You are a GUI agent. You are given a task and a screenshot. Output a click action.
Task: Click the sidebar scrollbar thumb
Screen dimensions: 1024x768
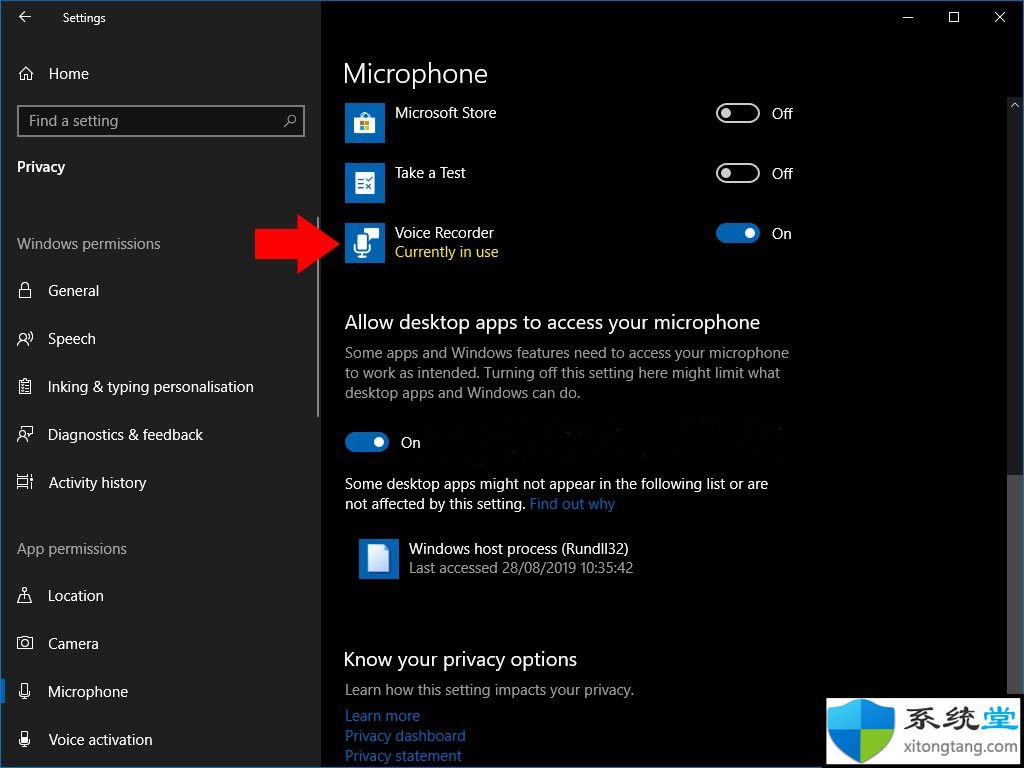[318, 317]
